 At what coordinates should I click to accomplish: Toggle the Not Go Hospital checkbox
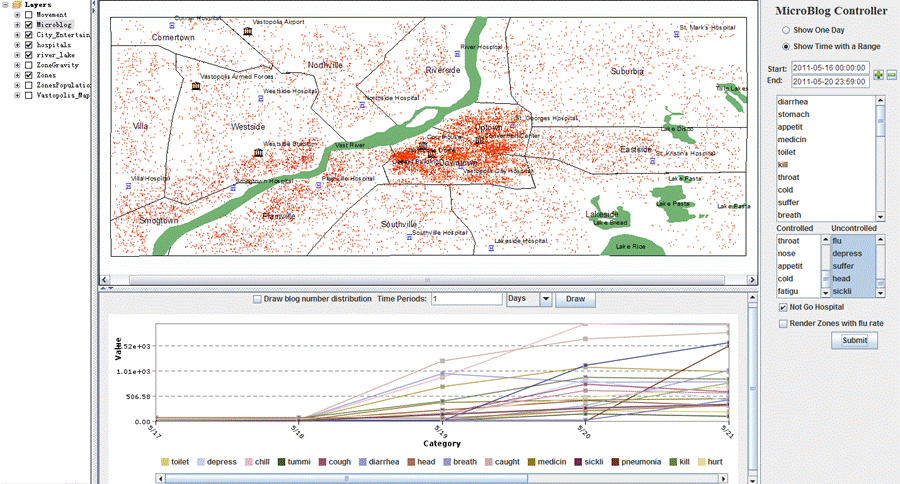tap(783, 307)
